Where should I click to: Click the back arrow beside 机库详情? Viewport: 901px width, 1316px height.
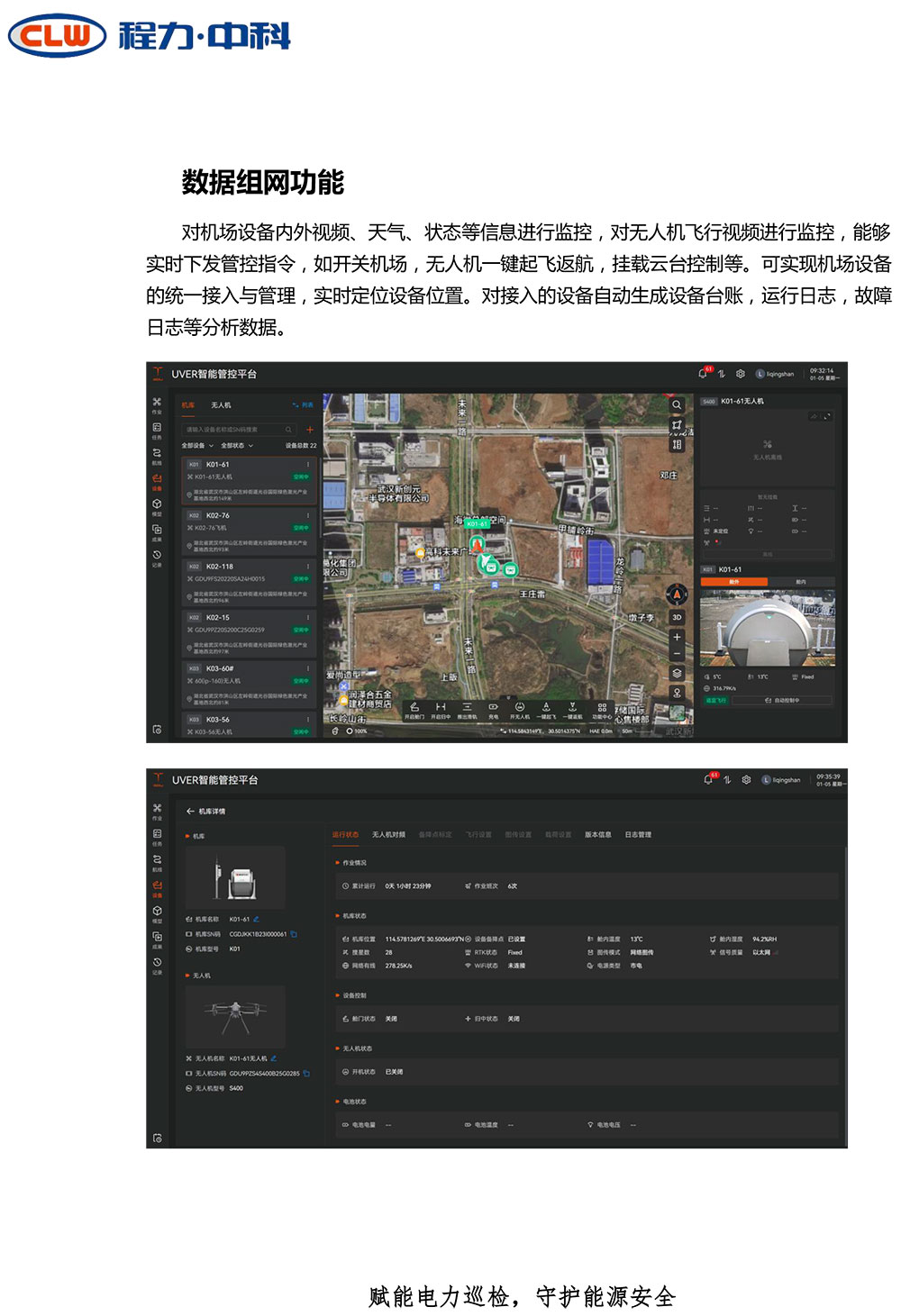190,812
